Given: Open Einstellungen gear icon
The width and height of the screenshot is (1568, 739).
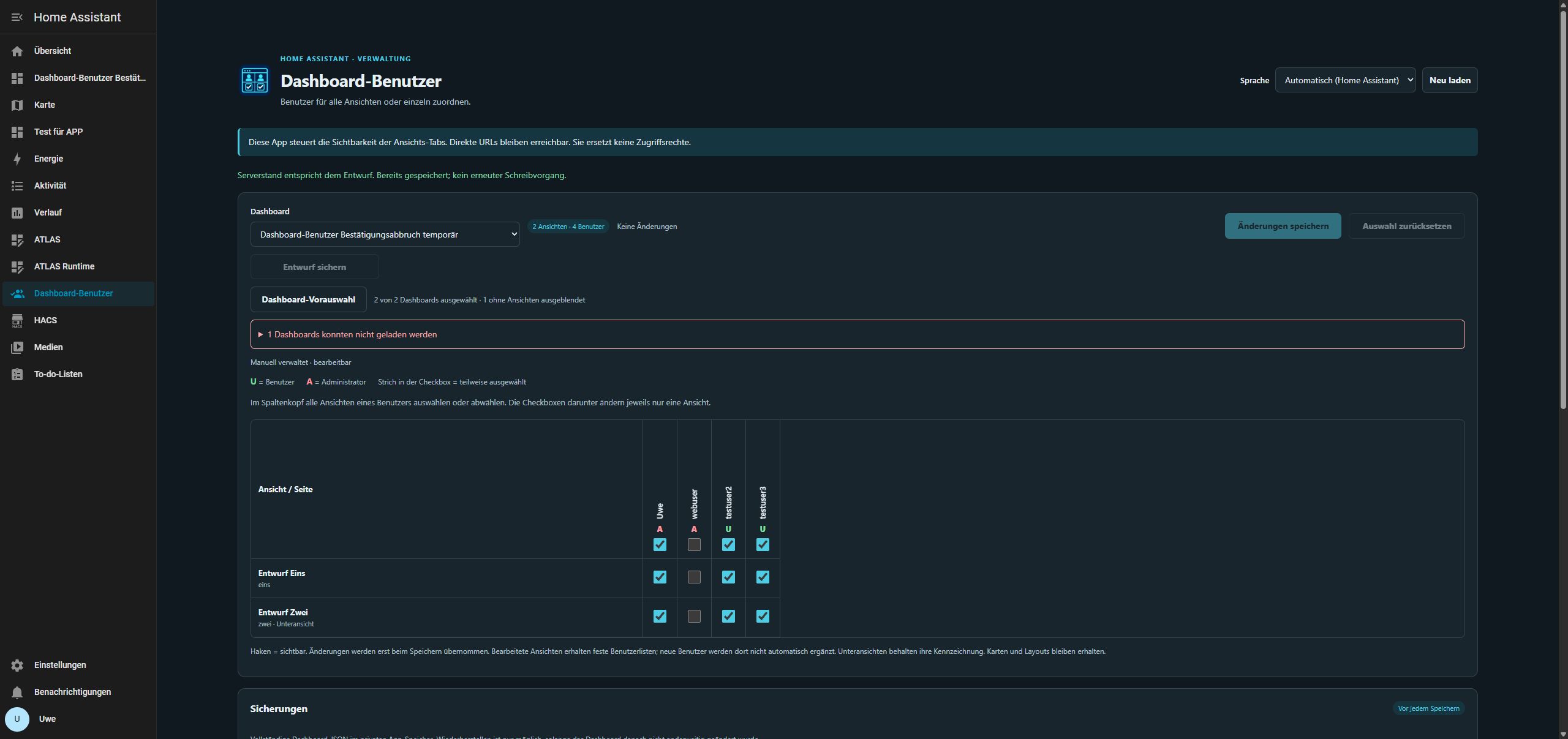Looking at the screenshot, I should click(17, 665).
